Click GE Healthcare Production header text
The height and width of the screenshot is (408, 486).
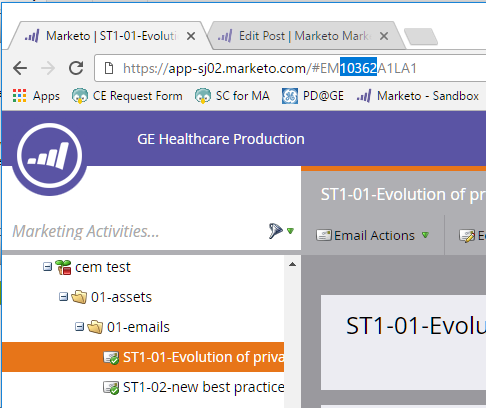pyautogui.click(x=221, y=139)
